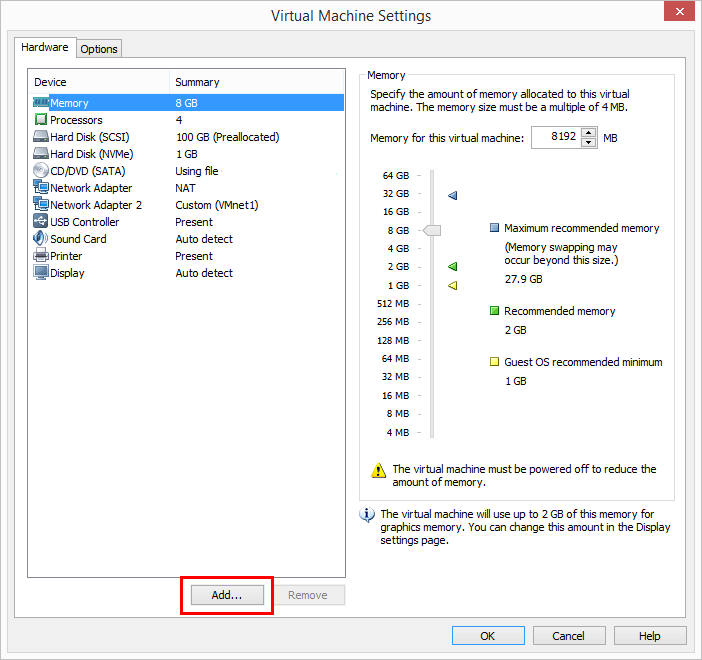The height and width of the screenshot is (660, 702).
Task: Click the Printer icon
Action: click(x=41, y=255)
